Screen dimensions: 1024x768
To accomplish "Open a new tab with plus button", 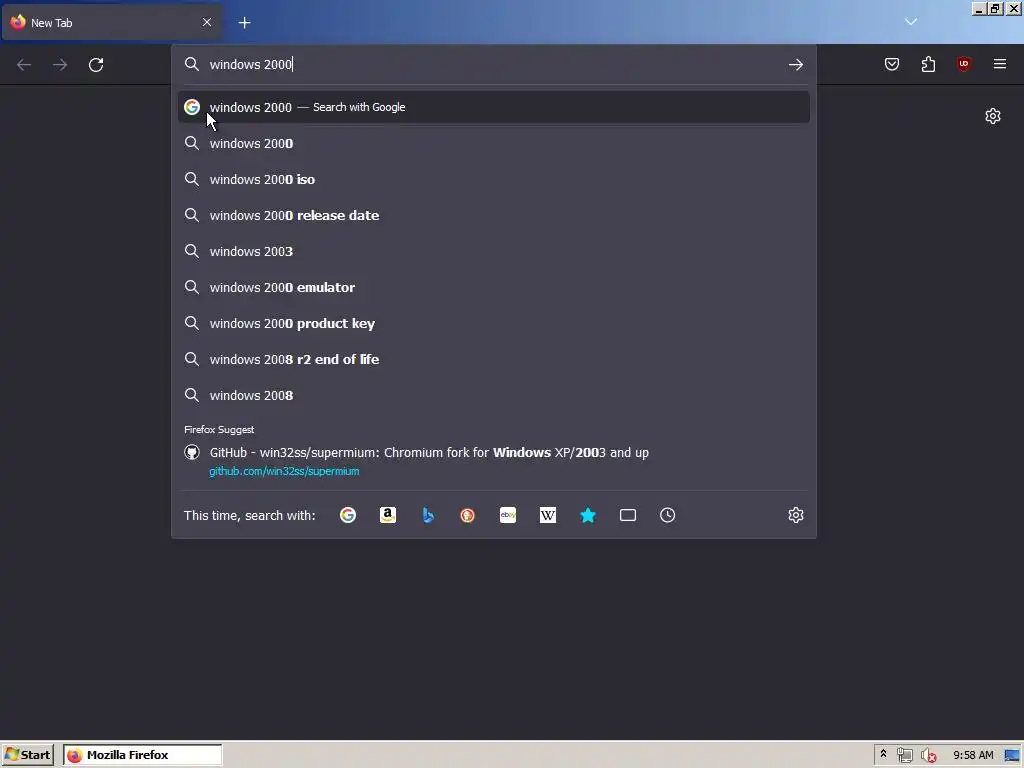I will [x=244, y=23].
